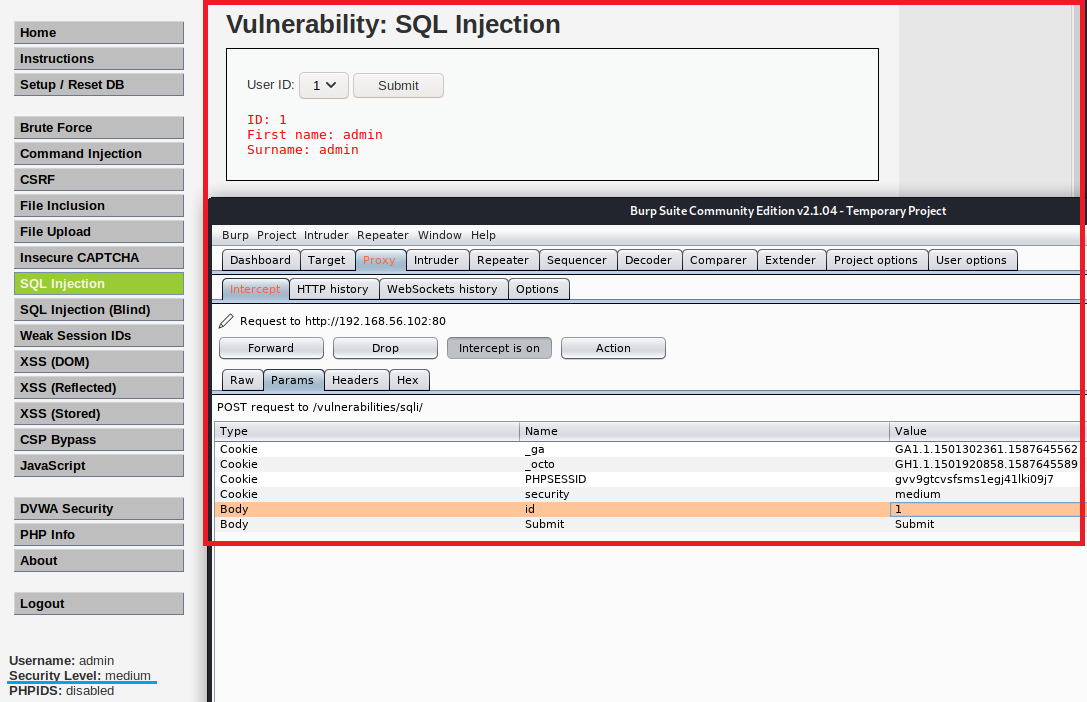
Task: Sort parameters by the Type column header
Action: coord(367,431)
